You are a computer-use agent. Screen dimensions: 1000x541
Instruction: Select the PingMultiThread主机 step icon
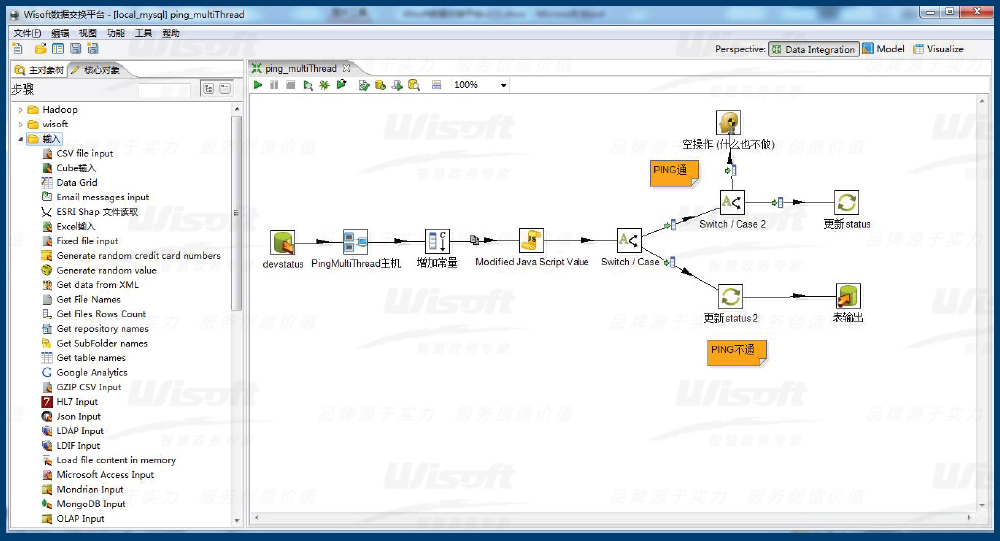coord(355,242)
